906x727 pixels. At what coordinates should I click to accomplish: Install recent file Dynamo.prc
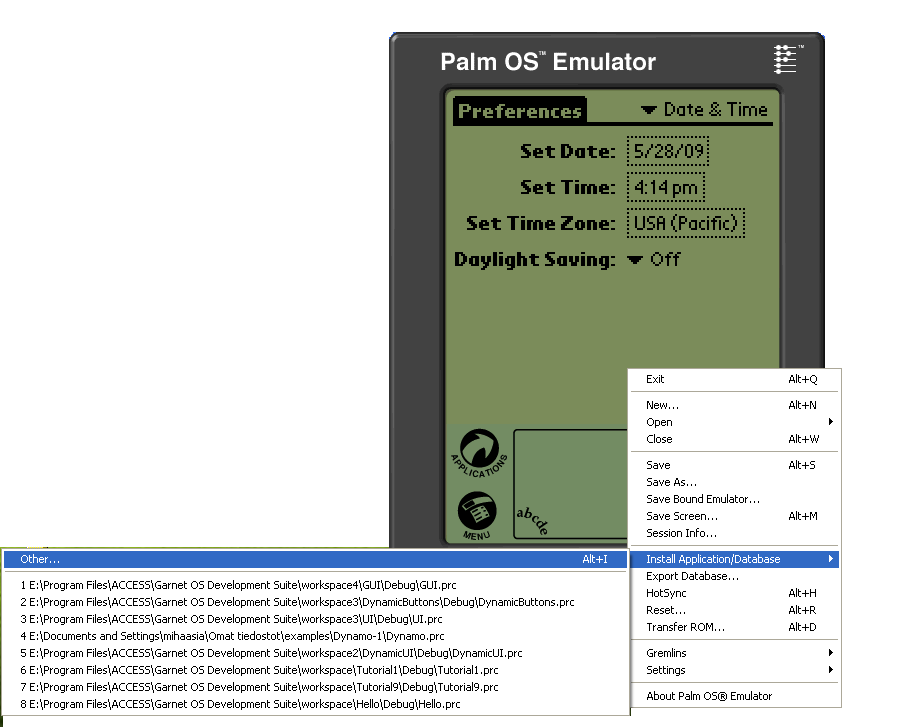coord(315,636)
